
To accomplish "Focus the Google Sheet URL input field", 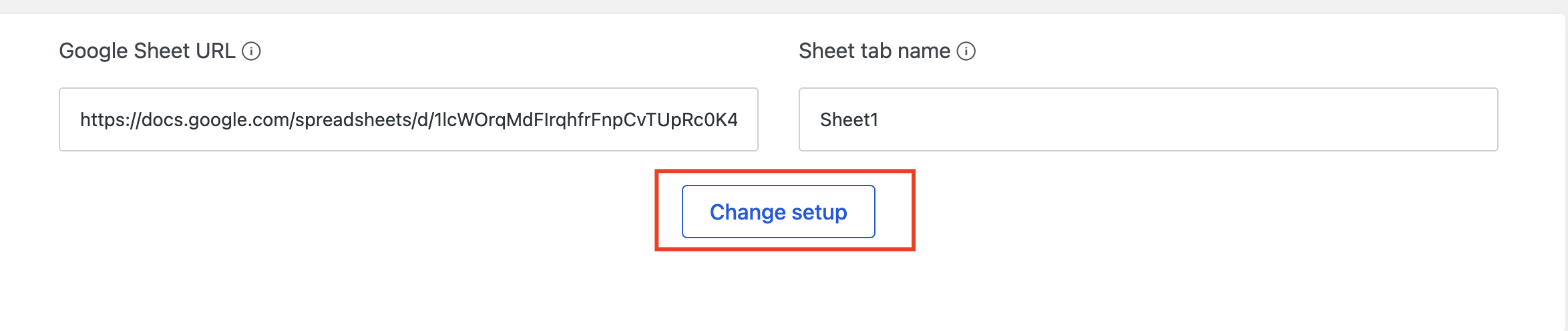I will (x=409, y=119).
